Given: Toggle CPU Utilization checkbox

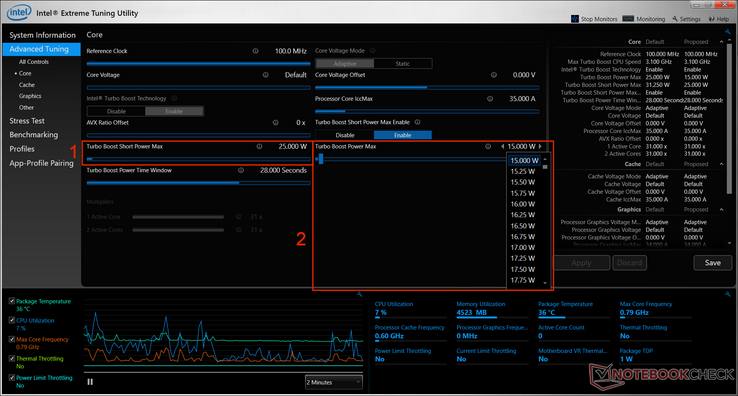Looking at the screenshot, I should click(x=12, y=320).
